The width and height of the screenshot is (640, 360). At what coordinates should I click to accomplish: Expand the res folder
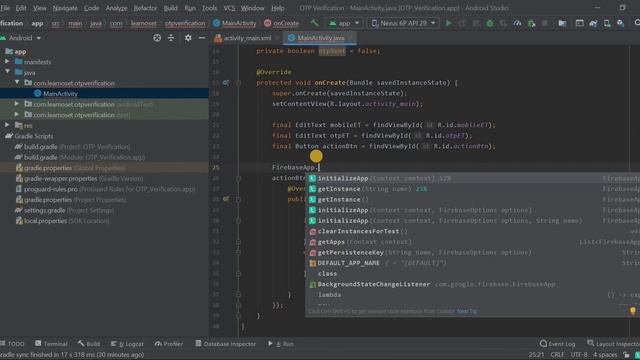[x=7, y=125]
